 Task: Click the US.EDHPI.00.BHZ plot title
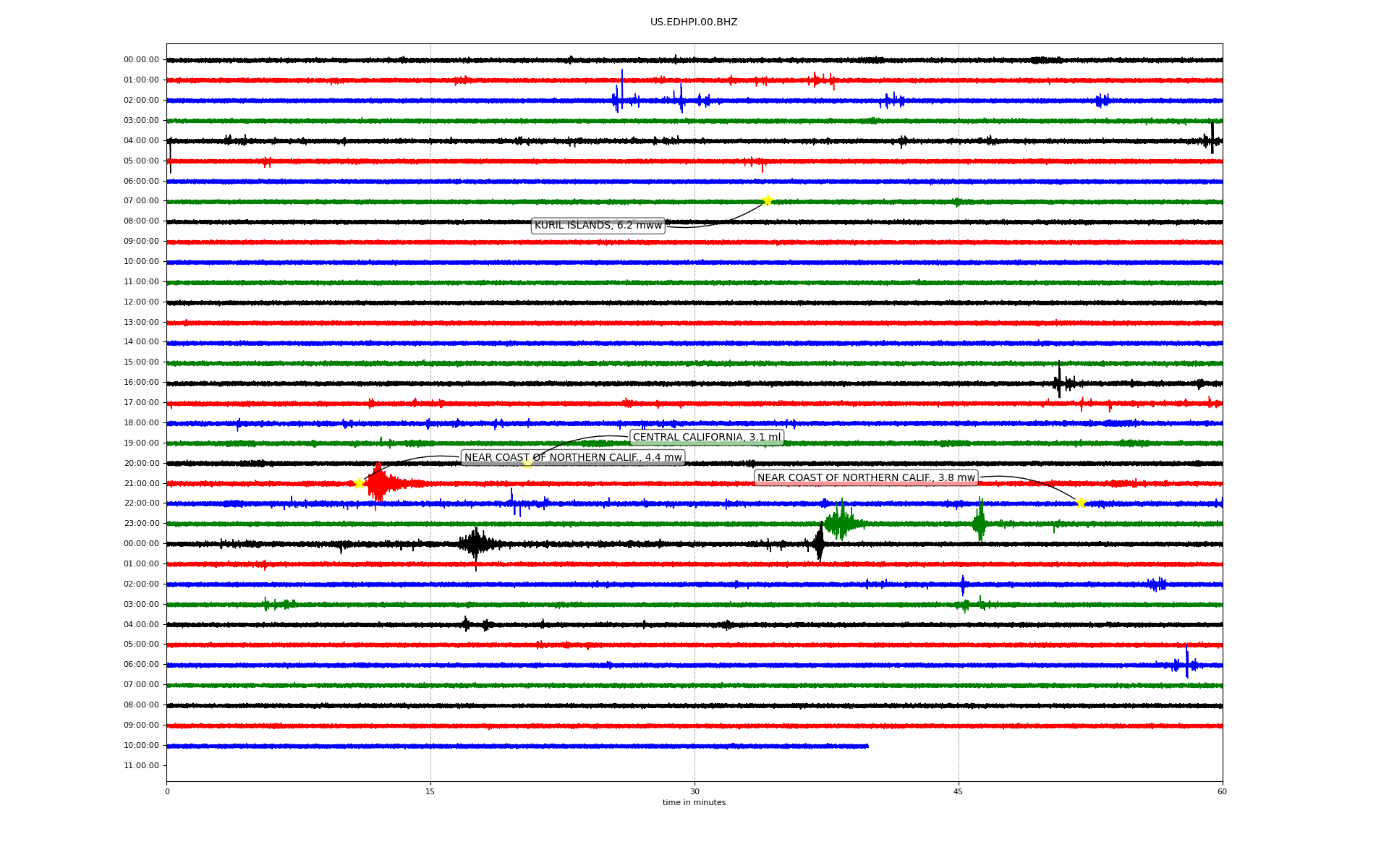[694, 22]
